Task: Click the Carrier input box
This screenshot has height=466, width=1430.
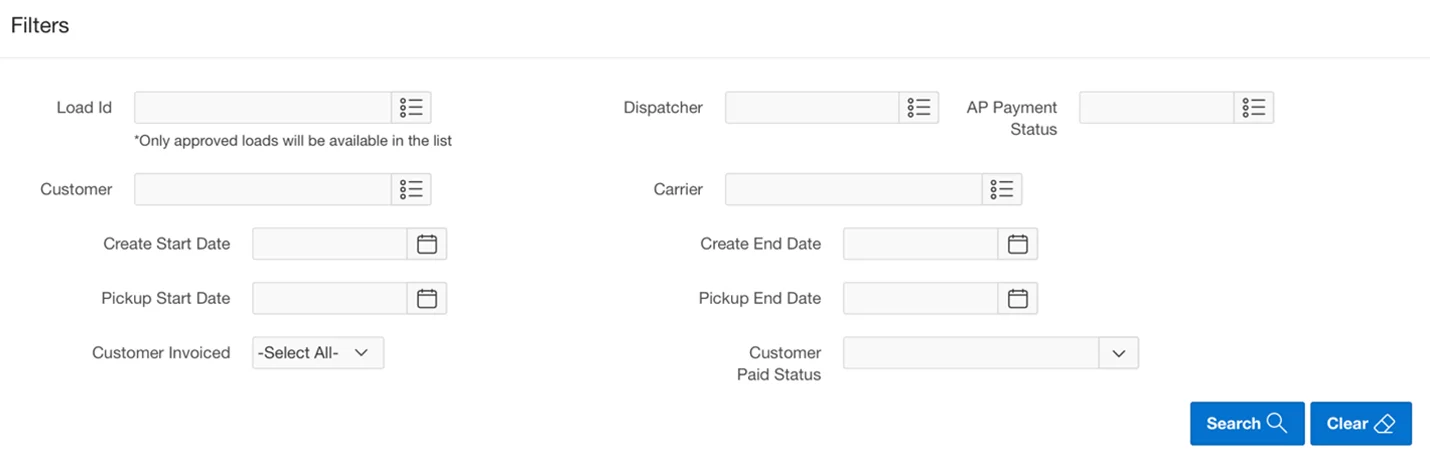Action: tap(854, 189)
